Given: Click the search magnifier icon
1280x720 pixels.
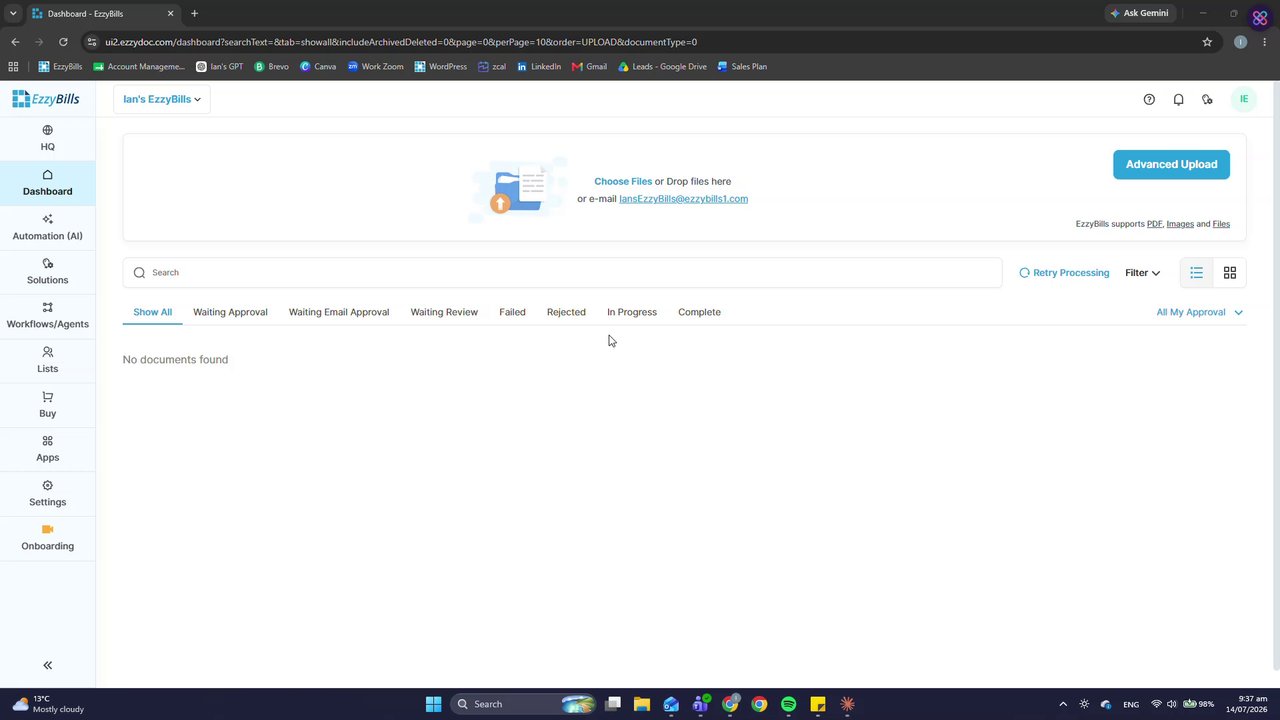Looking at the screenshot, I should pos(139,272).
